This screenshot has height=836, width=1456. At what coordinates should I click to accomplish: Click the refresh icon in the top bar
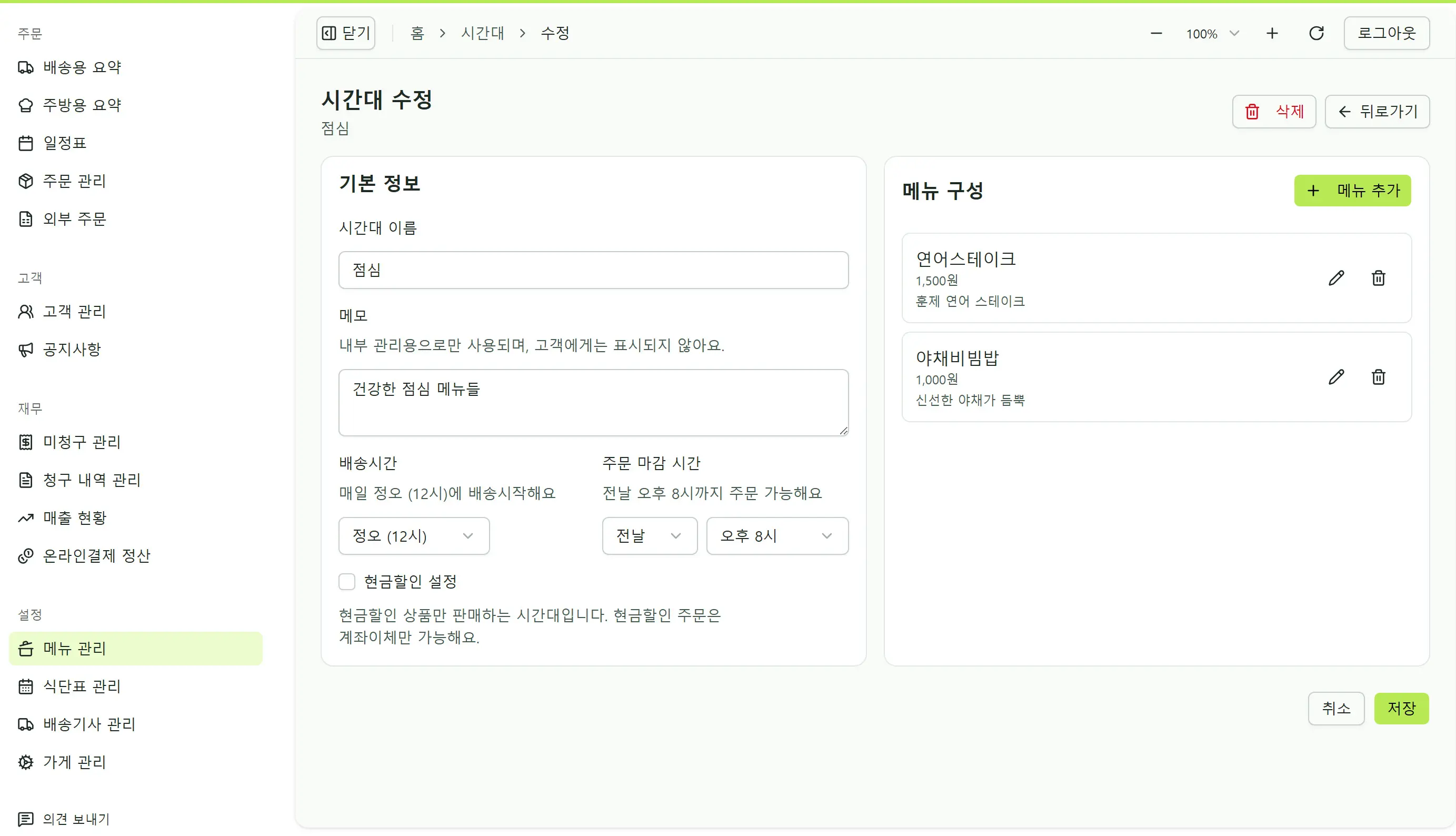(x=1317, y=33)
